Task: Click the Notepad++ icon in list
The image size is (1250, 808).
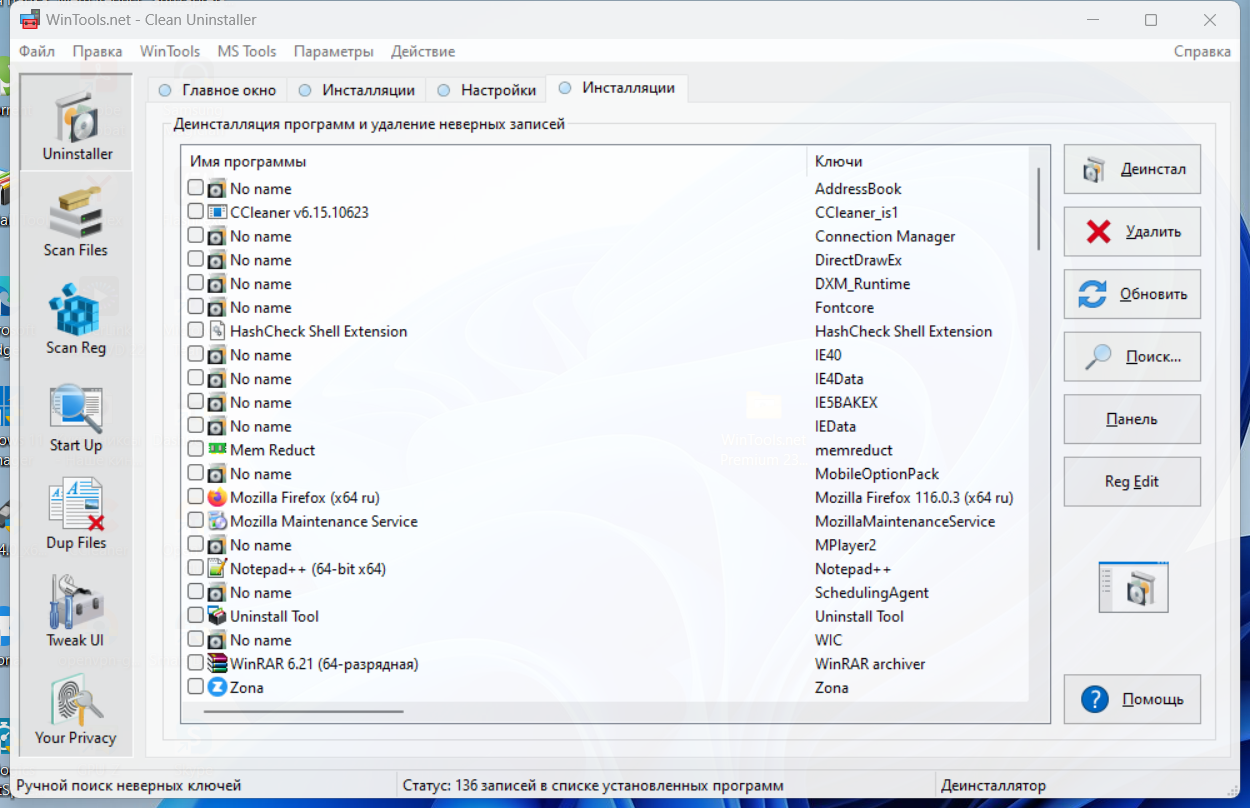Action: click(217, 569)
